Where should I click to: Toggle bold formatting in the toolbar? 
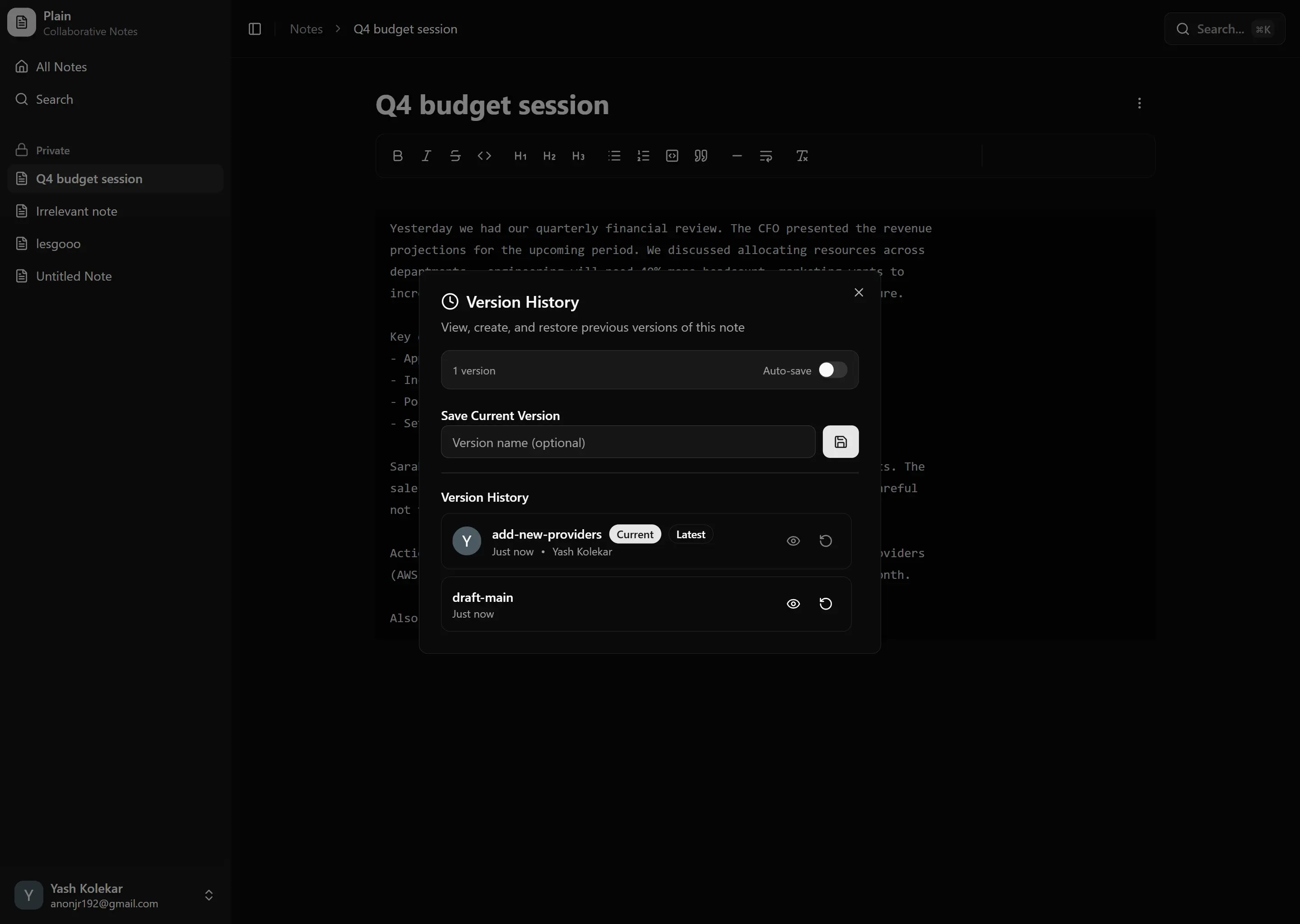(397, 155)
